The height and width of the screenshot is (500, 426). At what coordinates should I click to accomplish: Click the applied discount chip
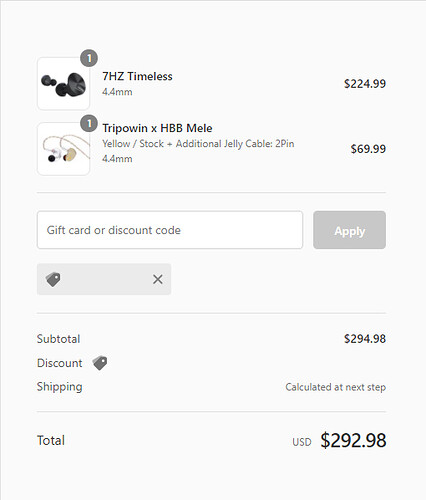(x=104, y=279)
